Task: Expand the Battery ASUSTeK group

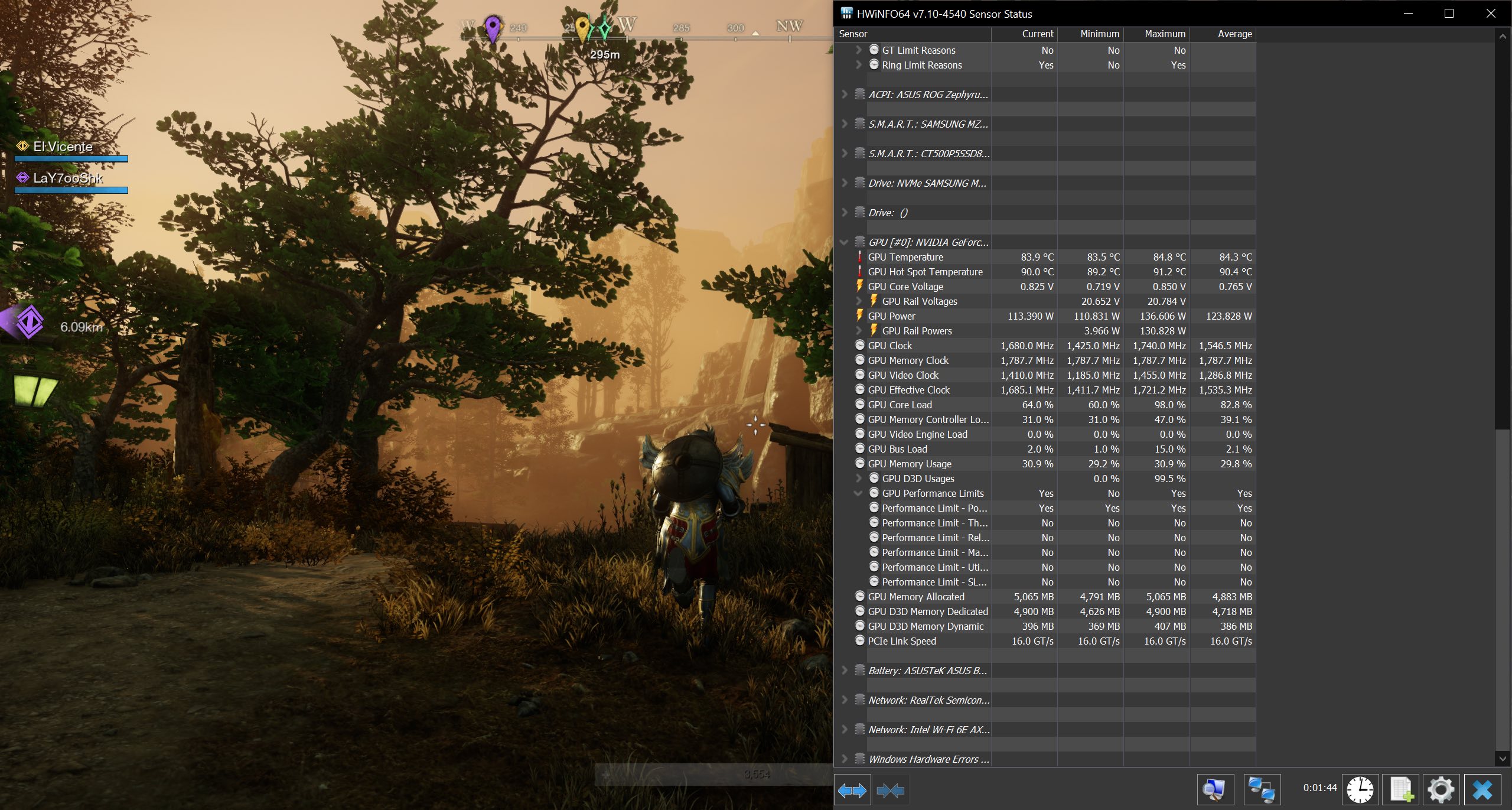Action: [845, 671]
